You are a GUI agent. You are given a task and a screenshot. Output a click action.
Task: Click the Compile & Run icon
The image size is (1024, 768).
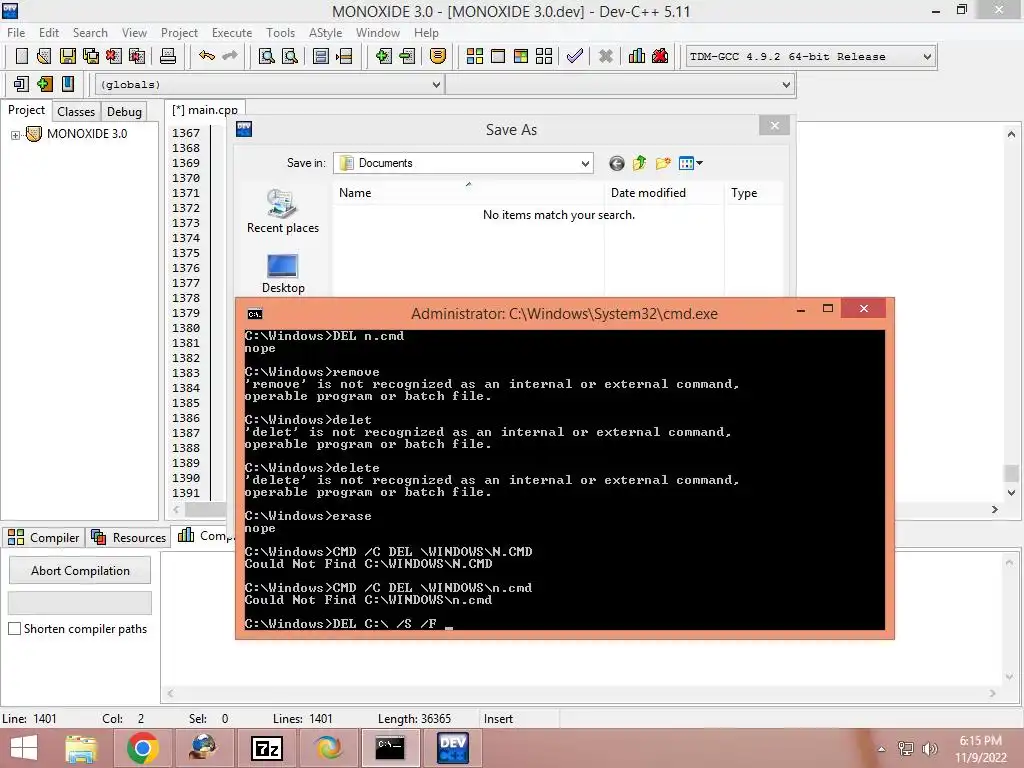point(520,56)
